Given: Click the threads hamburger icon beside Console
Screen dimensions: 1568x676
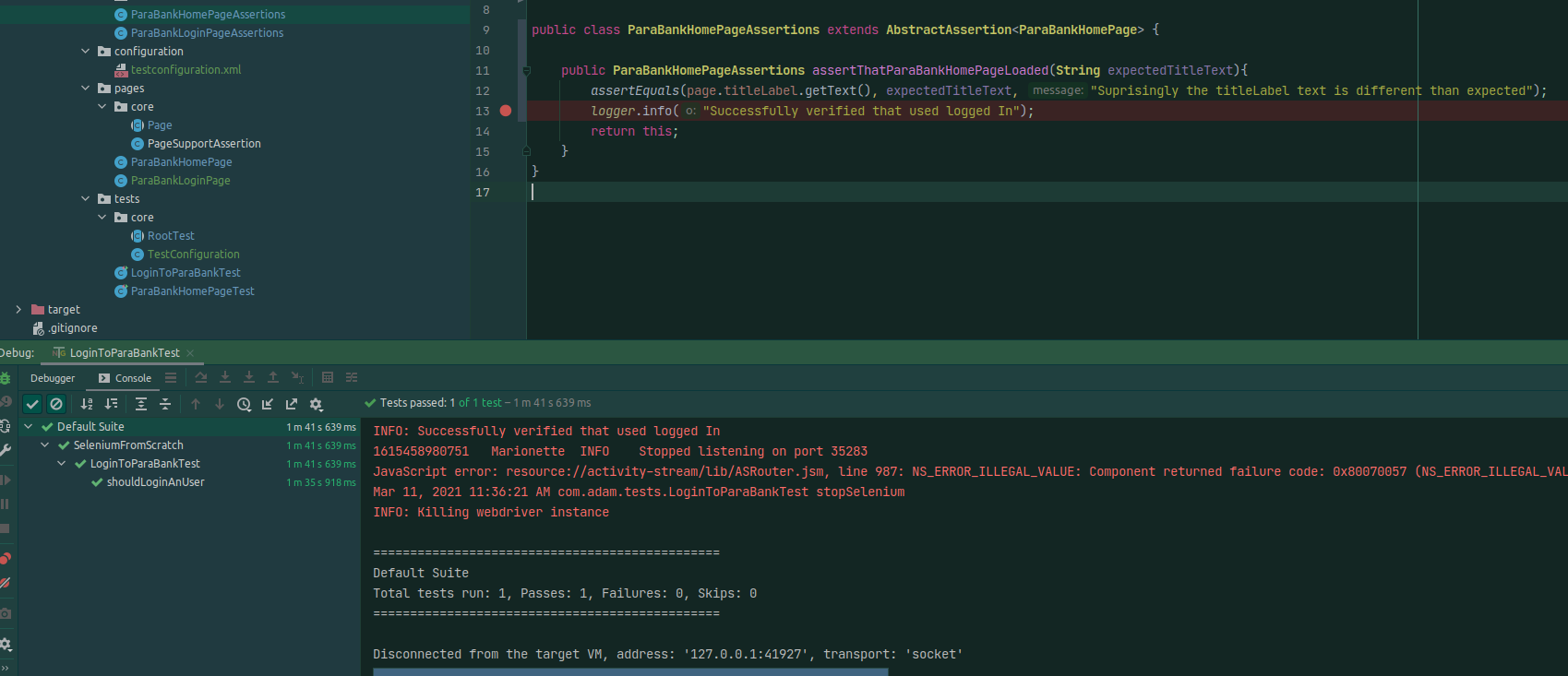Looking at the screenshot, I should tap(171, 377).
